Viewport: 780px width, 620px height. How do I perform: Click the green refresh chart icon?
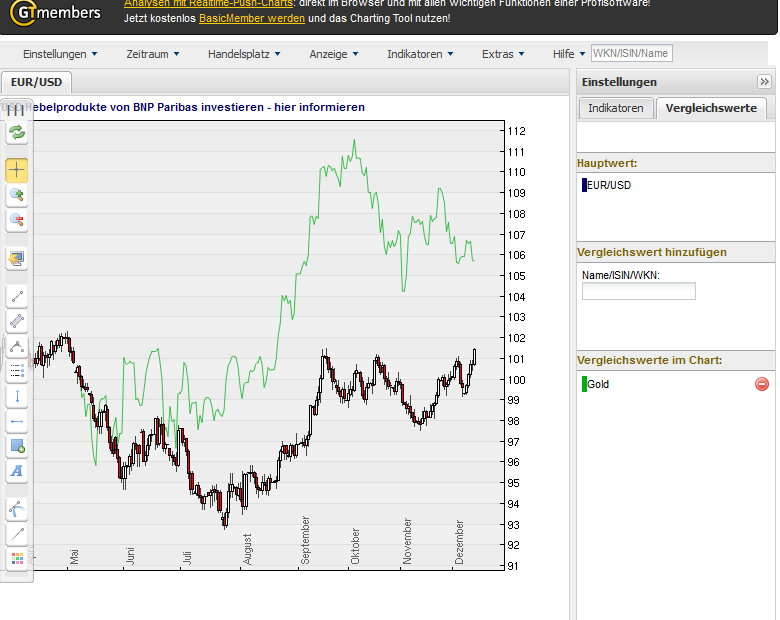coord(16,133)
